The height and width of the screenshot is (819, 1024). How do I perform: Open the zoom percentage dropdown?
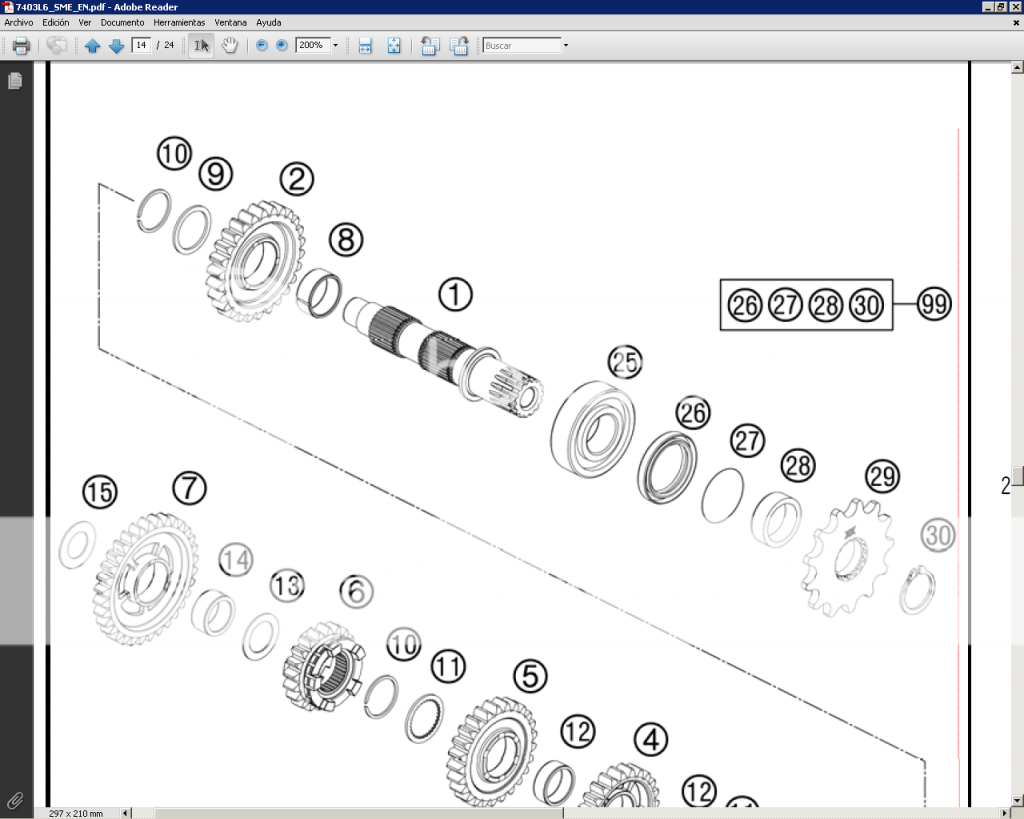pos(335,45)
